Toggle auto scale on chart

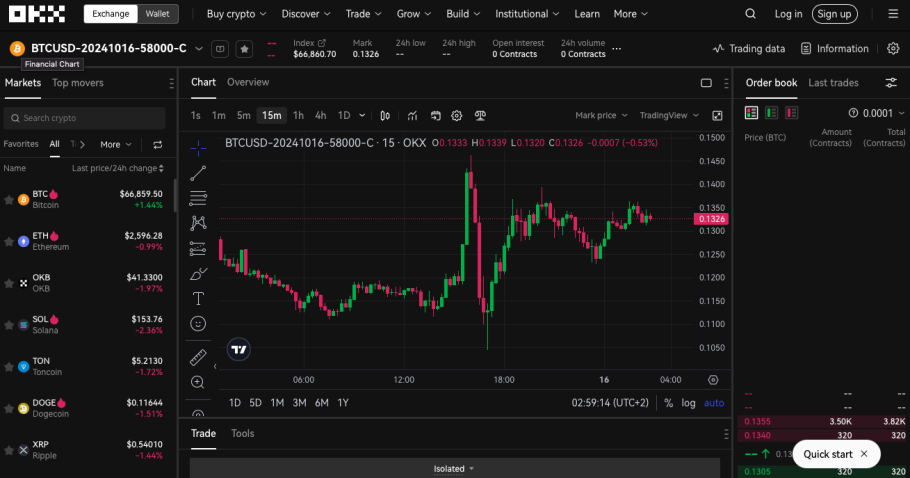pyautogui.click(x=714, y=403)
